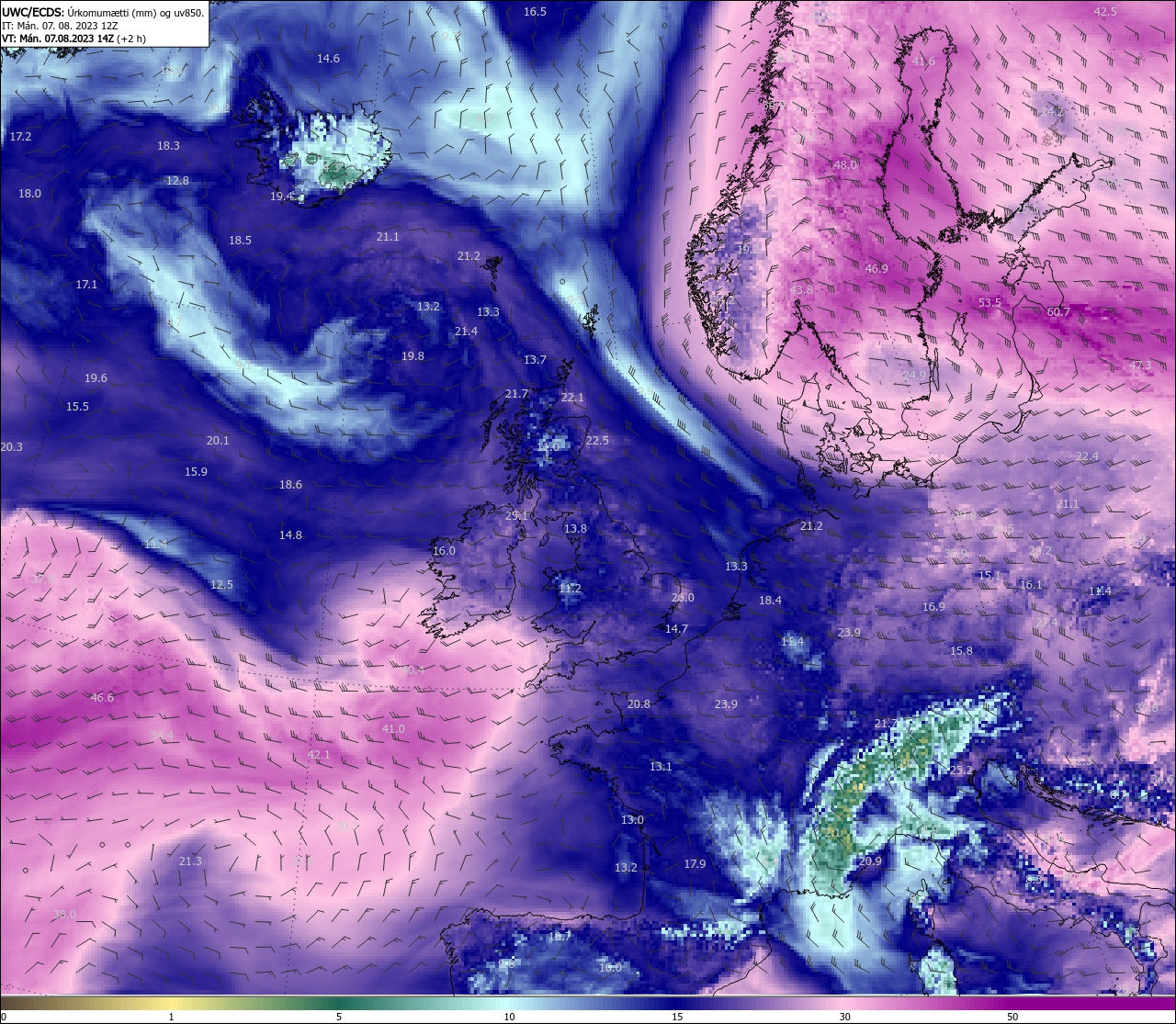Click the map value 13.1
Viewport: 1176px width, 1024px height.
[x=661, y=767]
